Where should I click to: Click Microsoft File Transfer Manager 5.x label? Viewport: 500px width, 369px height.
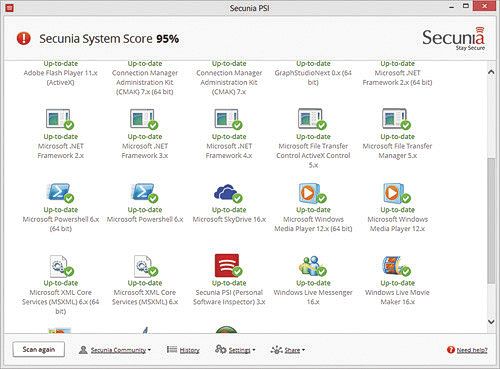397,151
